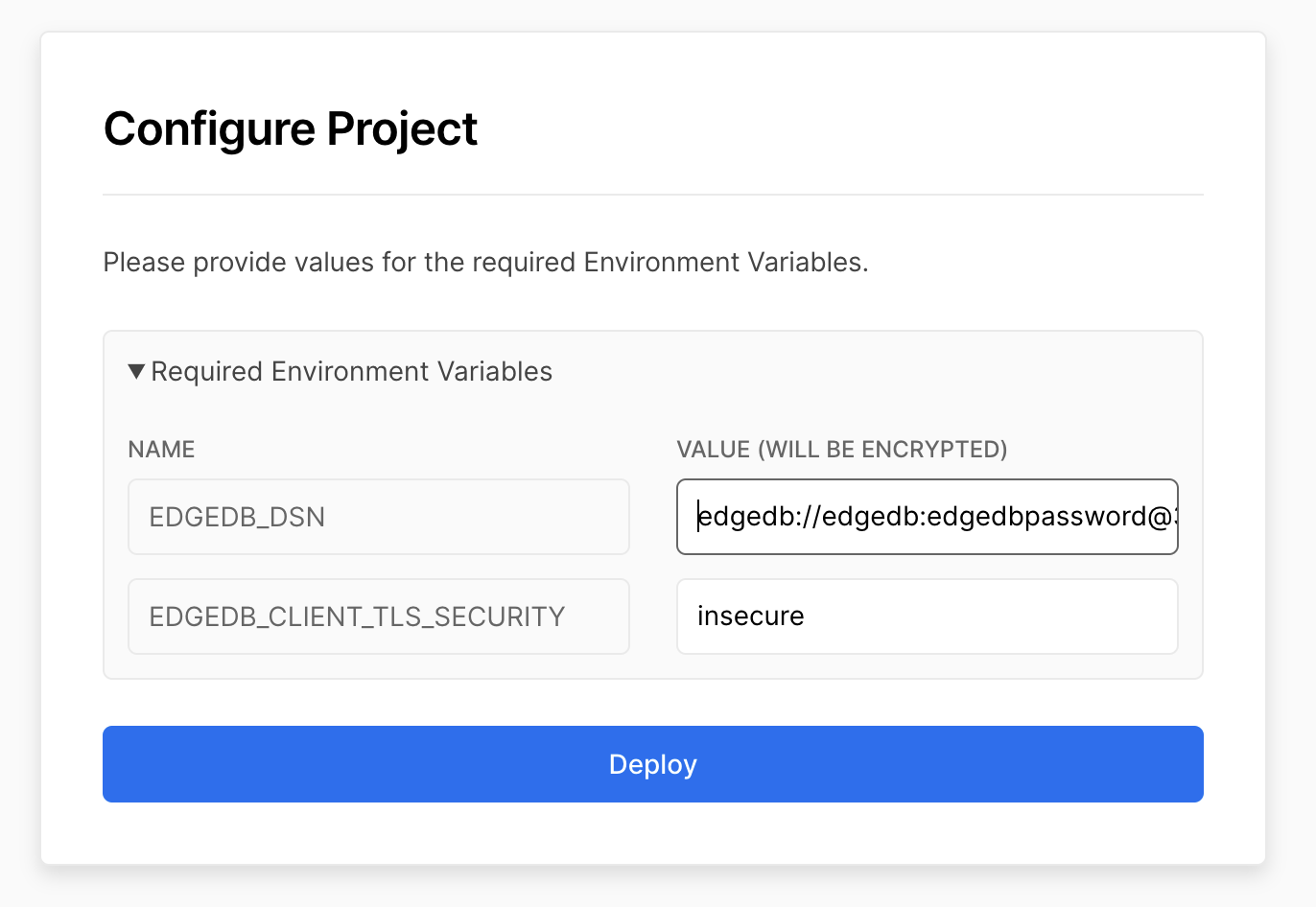Click the 'Configure Project' heading
This screenshot has width=1316, height=907.
(x=291, y=129)
